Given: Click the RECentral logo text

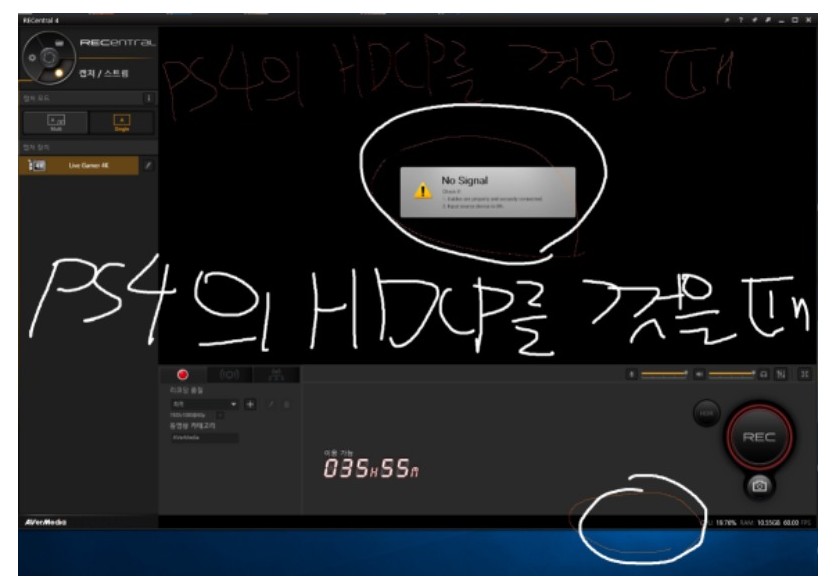Looking at the screenshot, I should point(117,43).
